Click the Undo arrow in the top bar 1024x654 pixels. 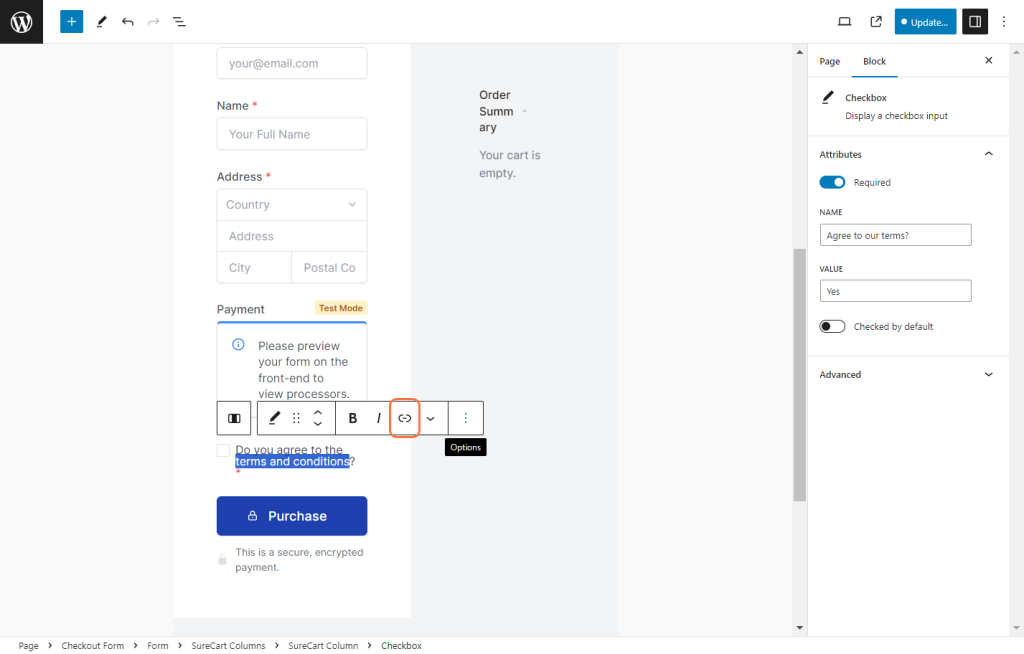tap(127, 21)
